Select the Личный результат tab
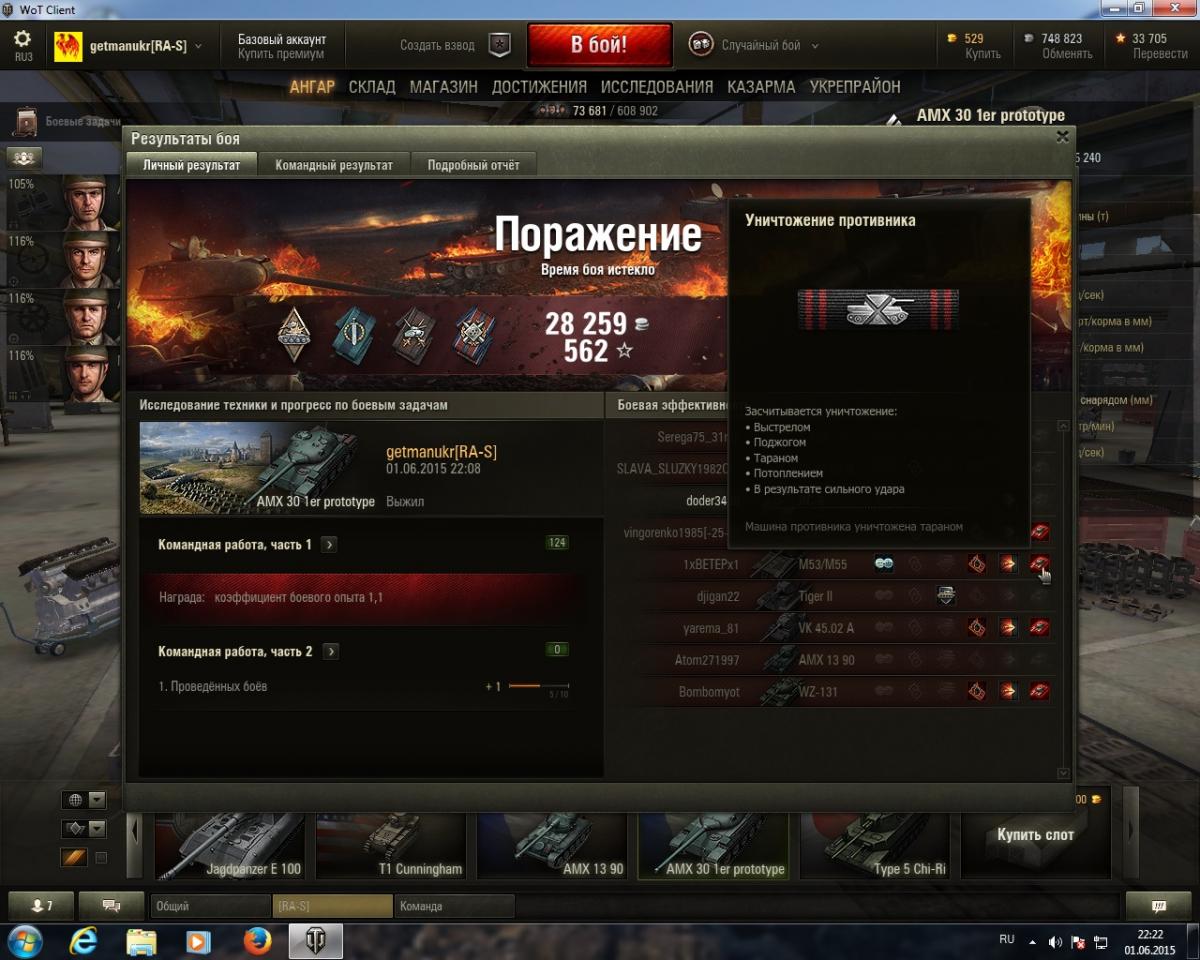The width and height of the screenshot is (1200, 960). (191, 165)
